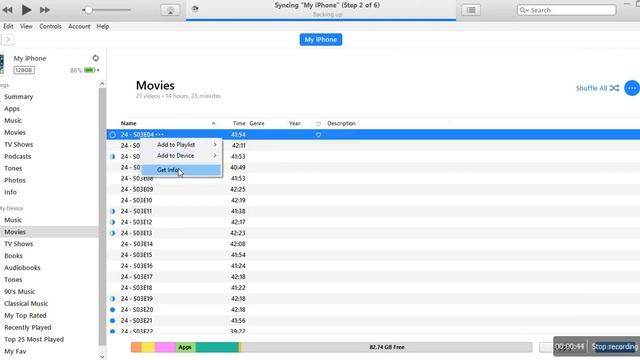Click the sidebar scroll up arrow
This screenshot has height=360, width=640.
point(102,84)
